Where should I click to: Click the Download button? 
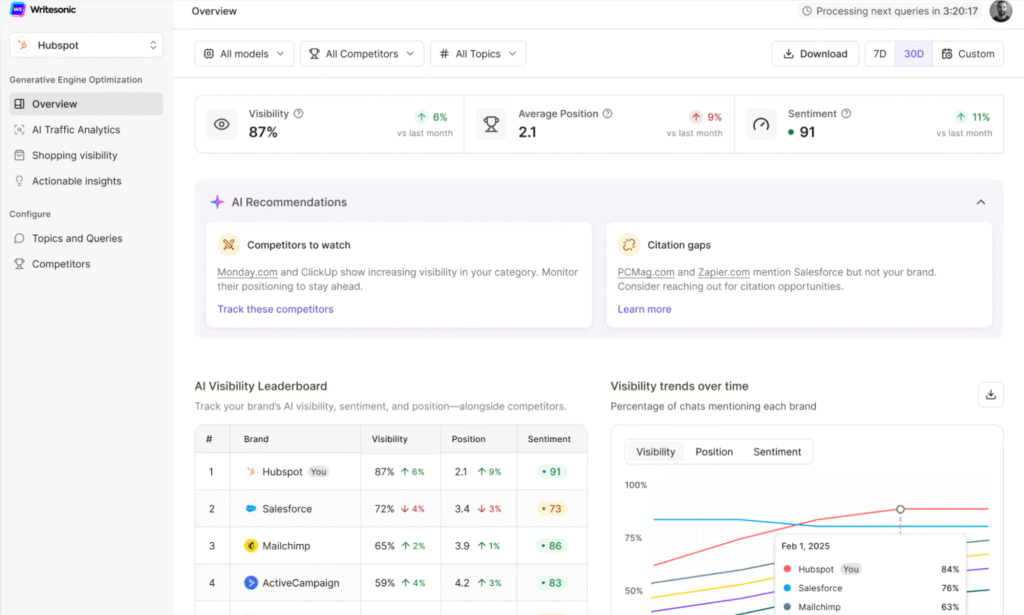tap(815, 54)
